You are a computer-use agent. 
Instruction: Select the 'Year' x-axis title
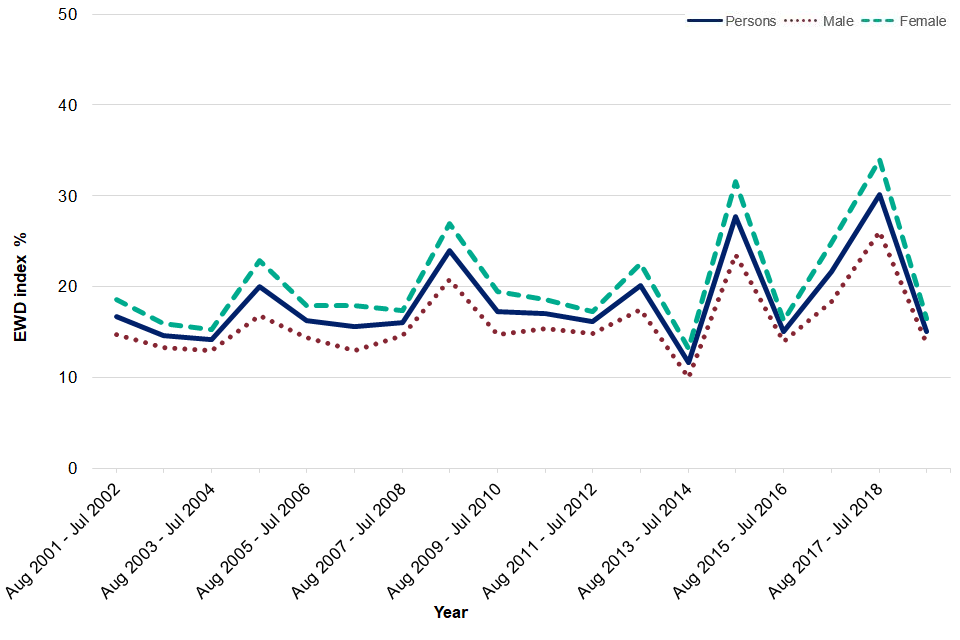(450, 612)
